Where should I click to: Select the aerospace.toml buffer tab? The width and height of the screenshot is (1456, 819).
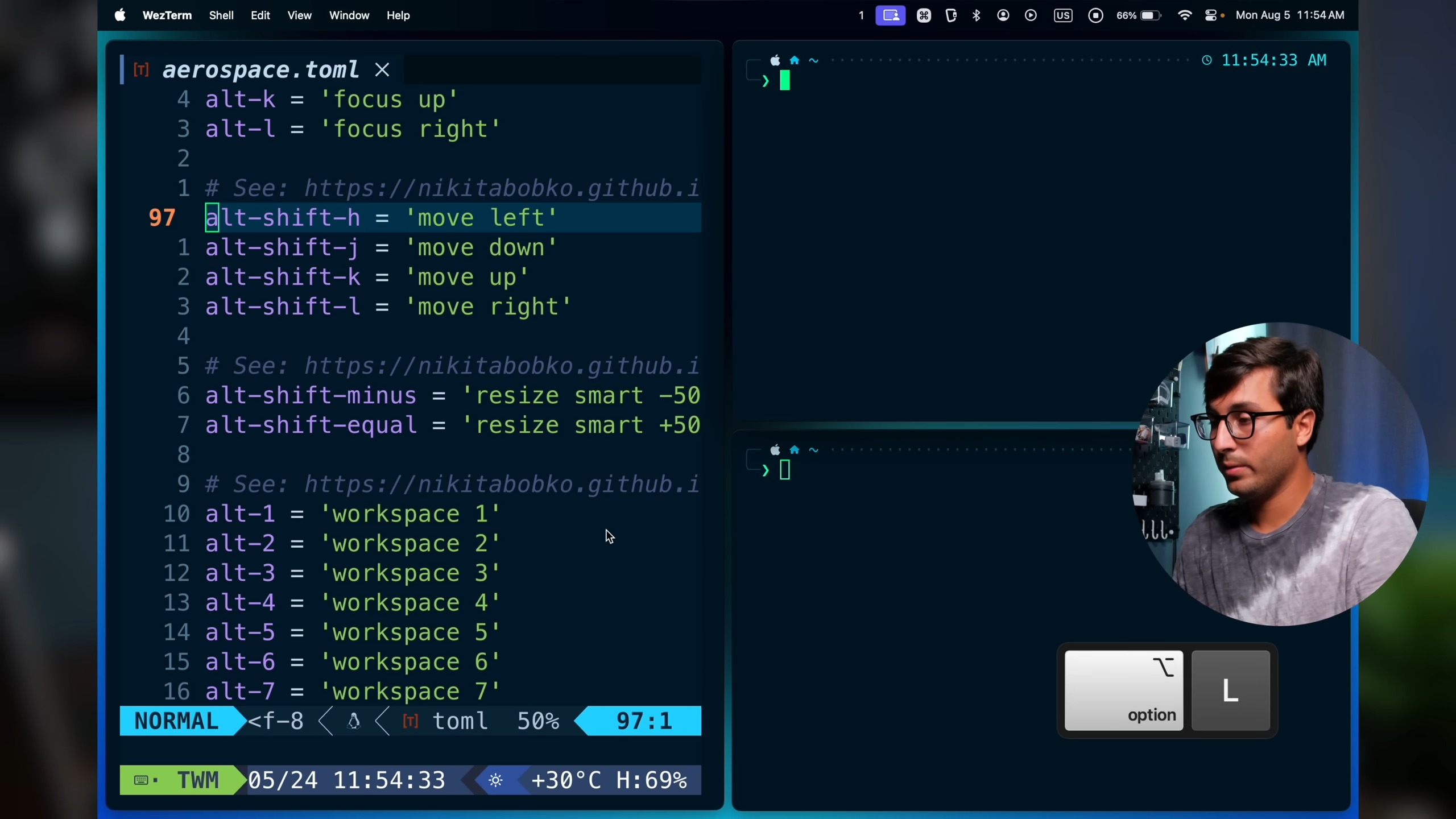pyautogui.click(x=260, y=70)
